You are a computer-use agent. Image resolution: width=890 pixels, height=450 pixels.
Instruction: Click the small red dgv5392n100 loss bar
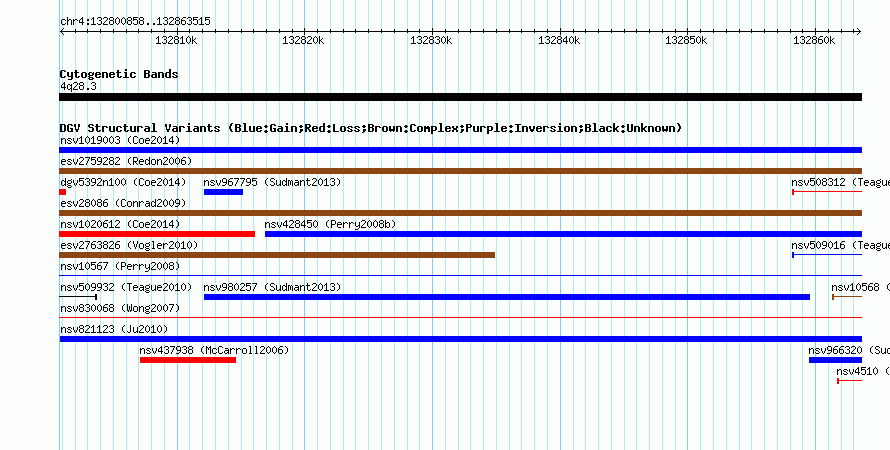[62, 192]
